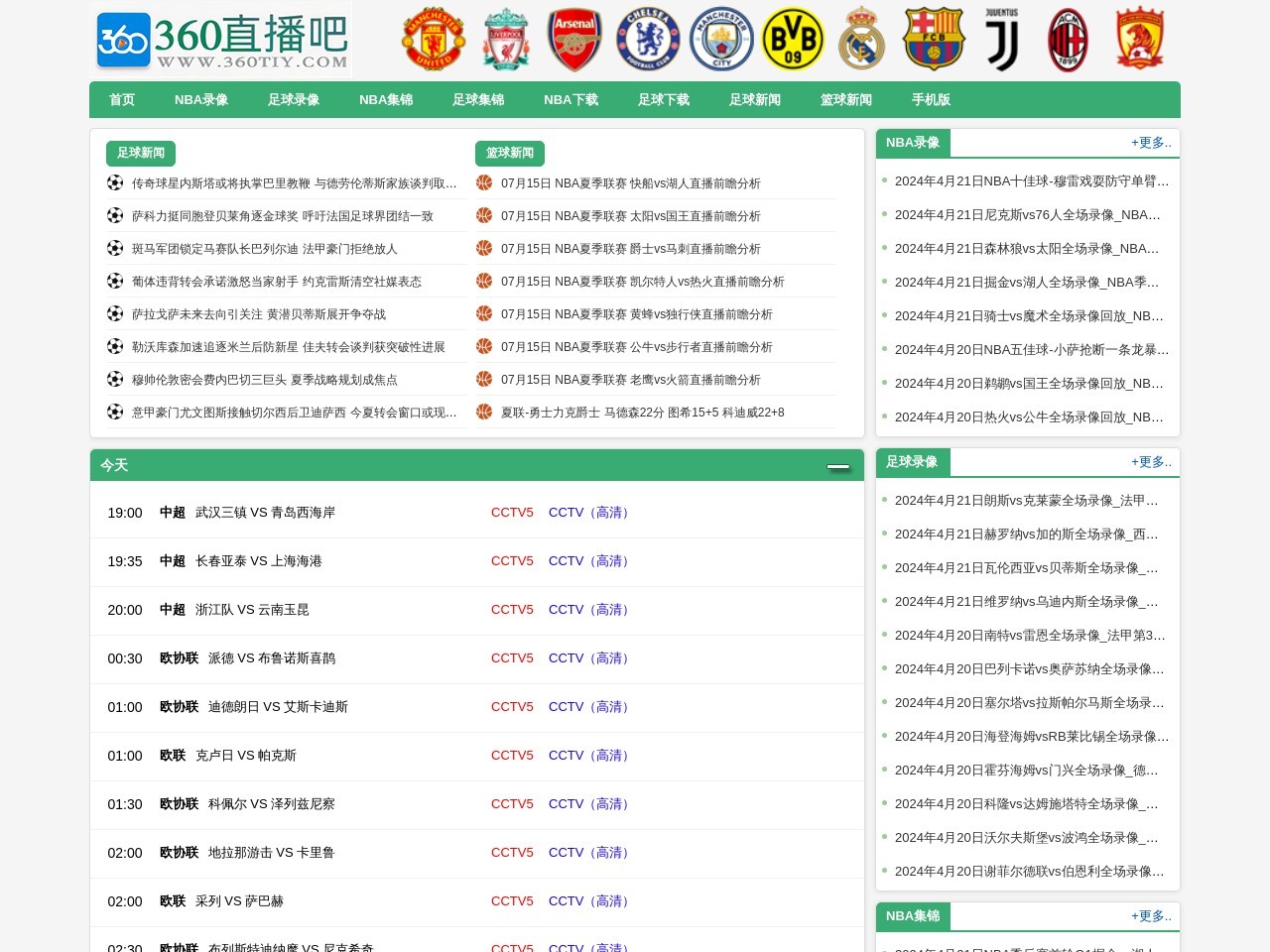Click the Real Madrid club crest
The width and height of the screenshot is (1270, 952).
coord(861,39)
